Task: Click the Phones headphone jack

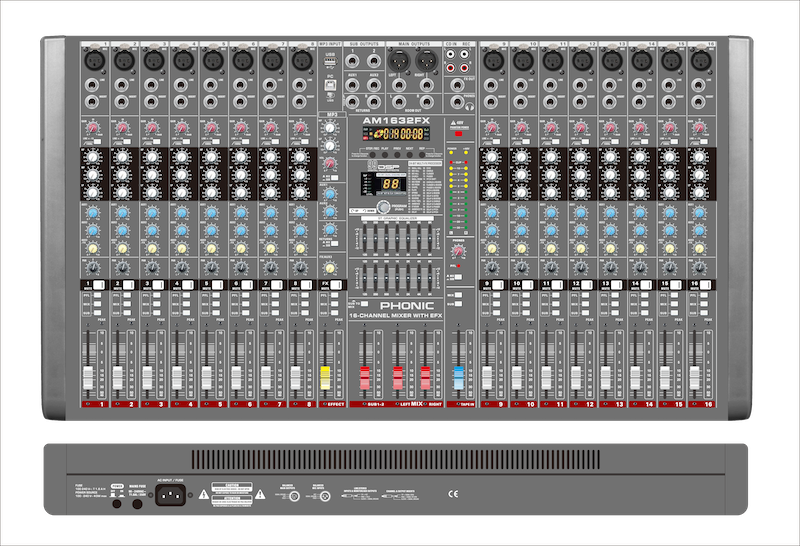Action: (x=457, y=102)
